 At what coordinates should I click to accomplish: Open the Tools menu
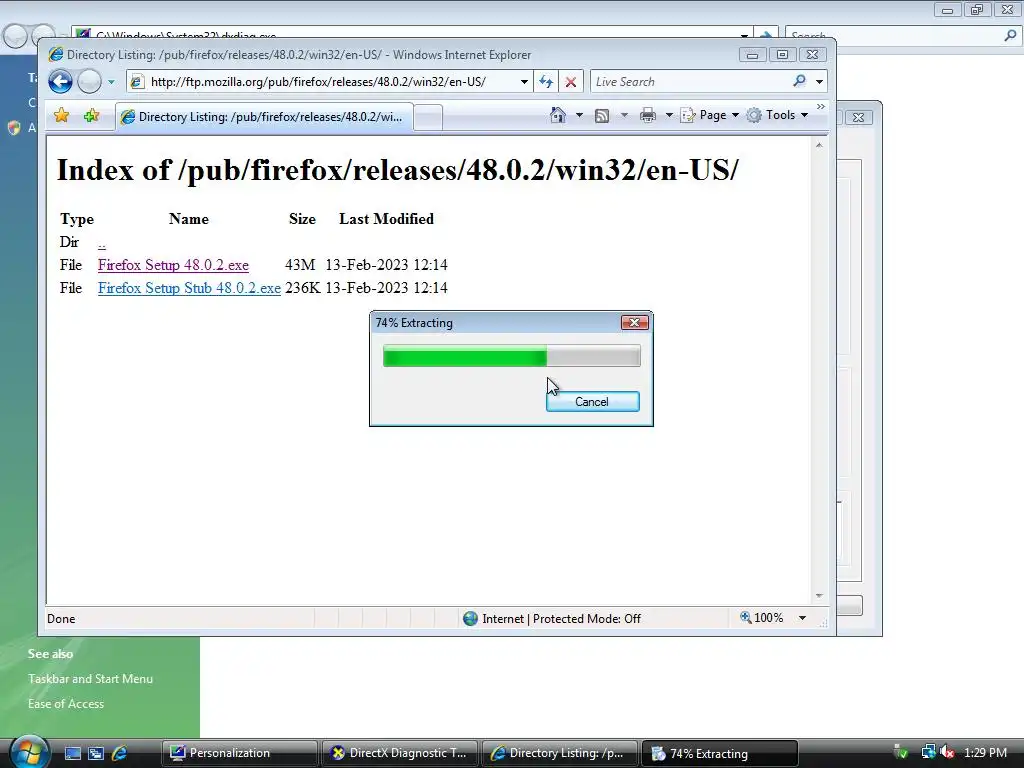click(778, 115)
